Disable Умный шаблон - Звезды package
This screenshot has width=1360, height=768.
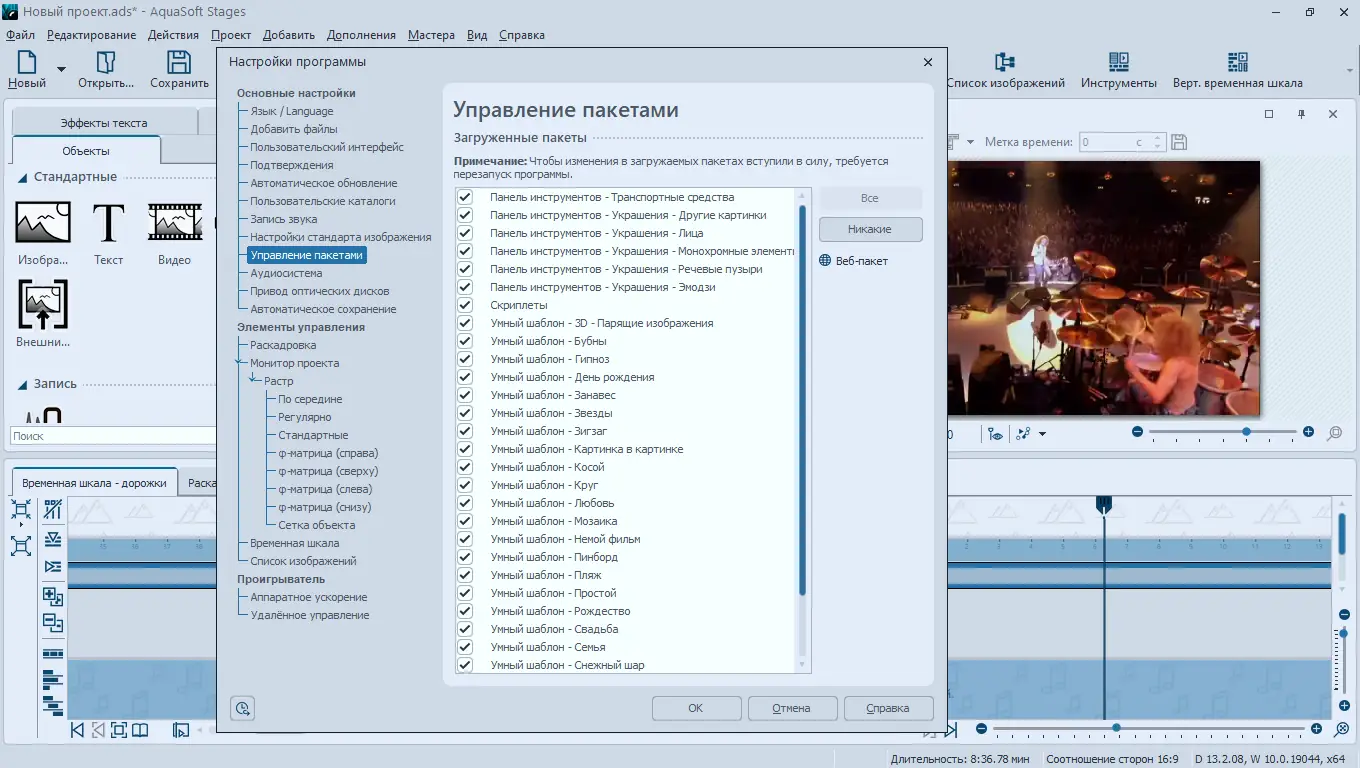tap(465, 413)
